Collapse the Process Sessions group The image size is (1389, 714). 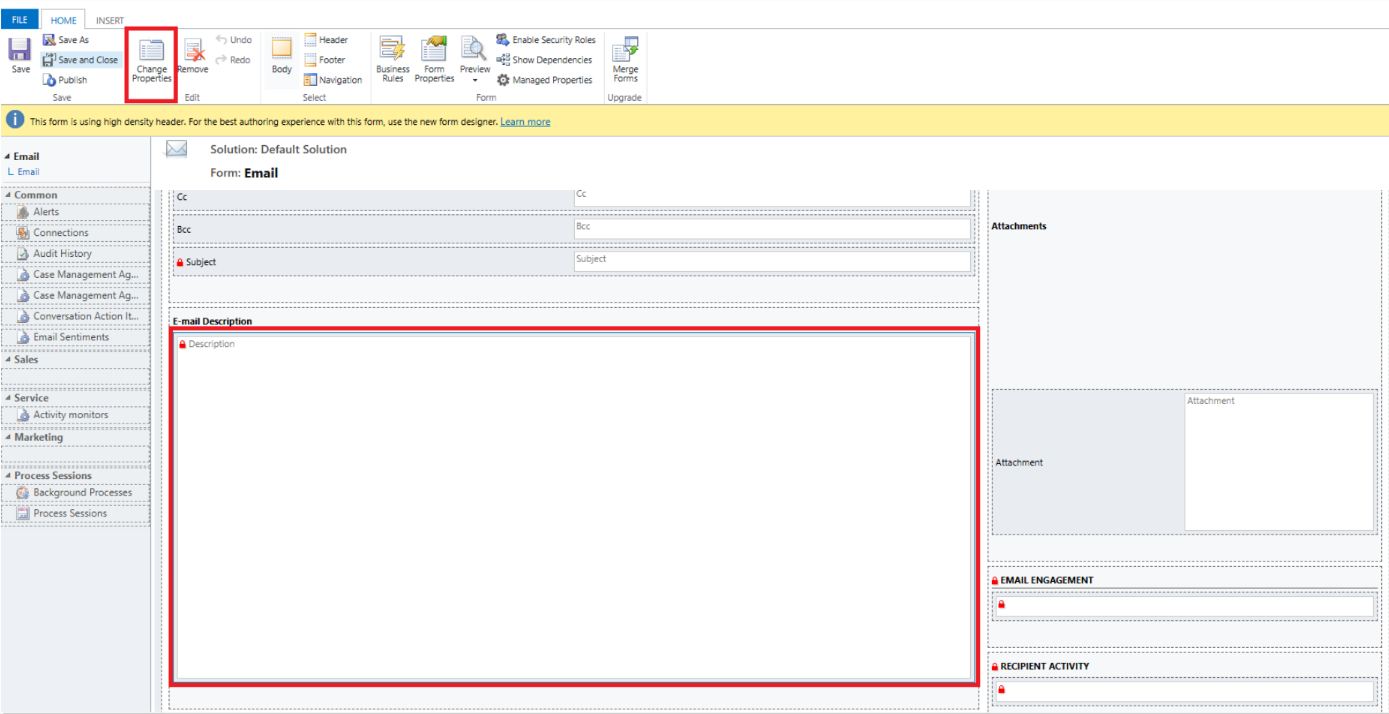click(9, 476)
